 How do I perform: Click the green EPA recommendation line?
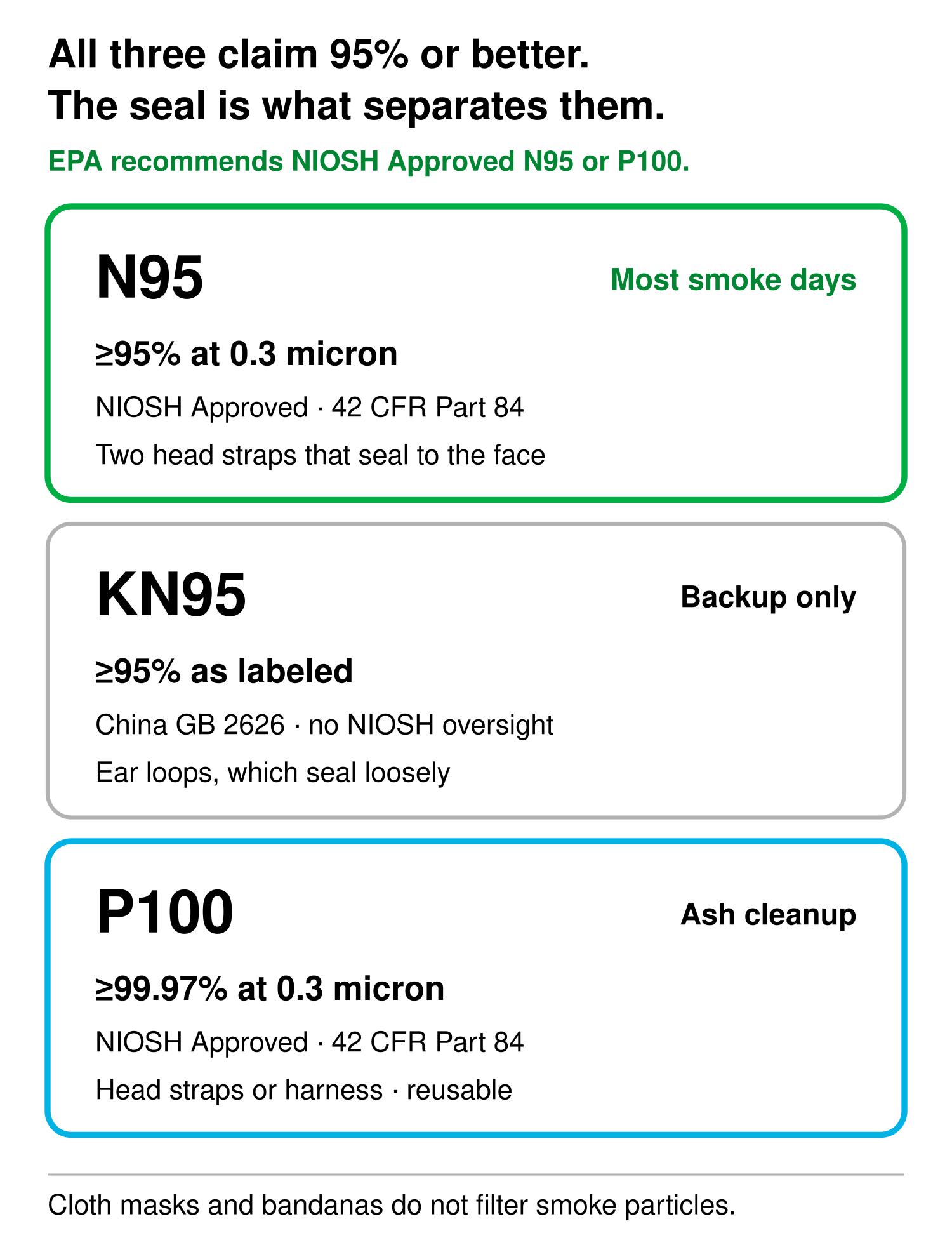pos(369,162)
